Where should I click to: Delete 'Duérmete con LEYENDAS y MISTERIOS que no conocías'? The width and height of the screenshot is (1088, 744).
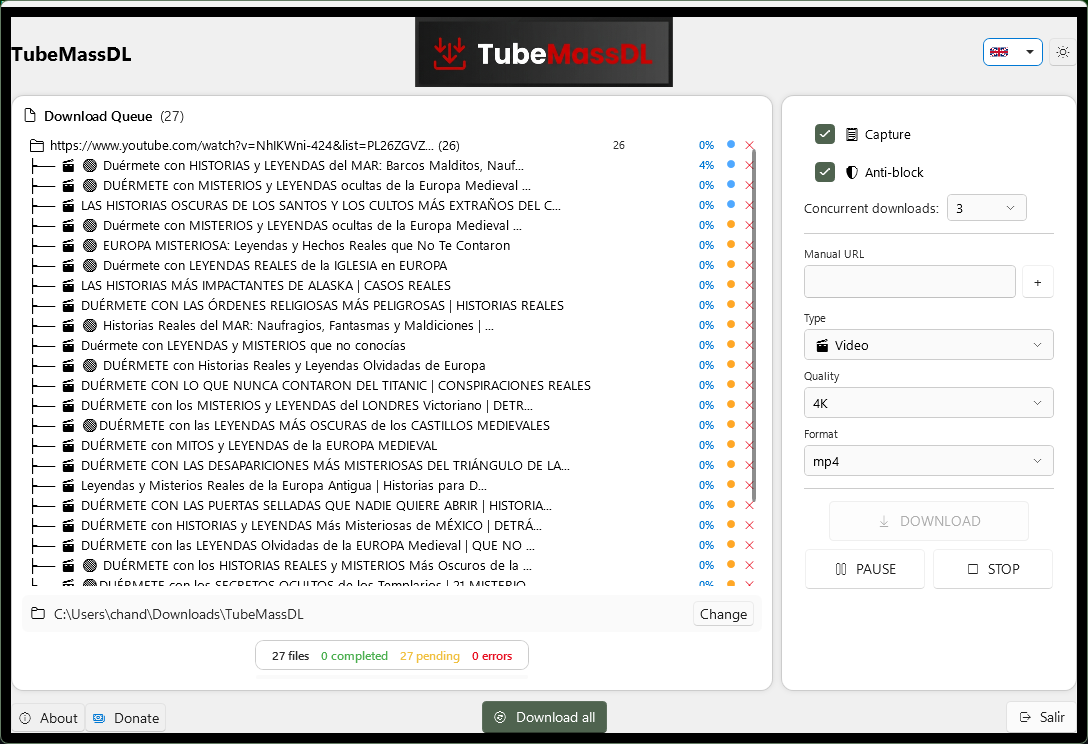point(749,346)
